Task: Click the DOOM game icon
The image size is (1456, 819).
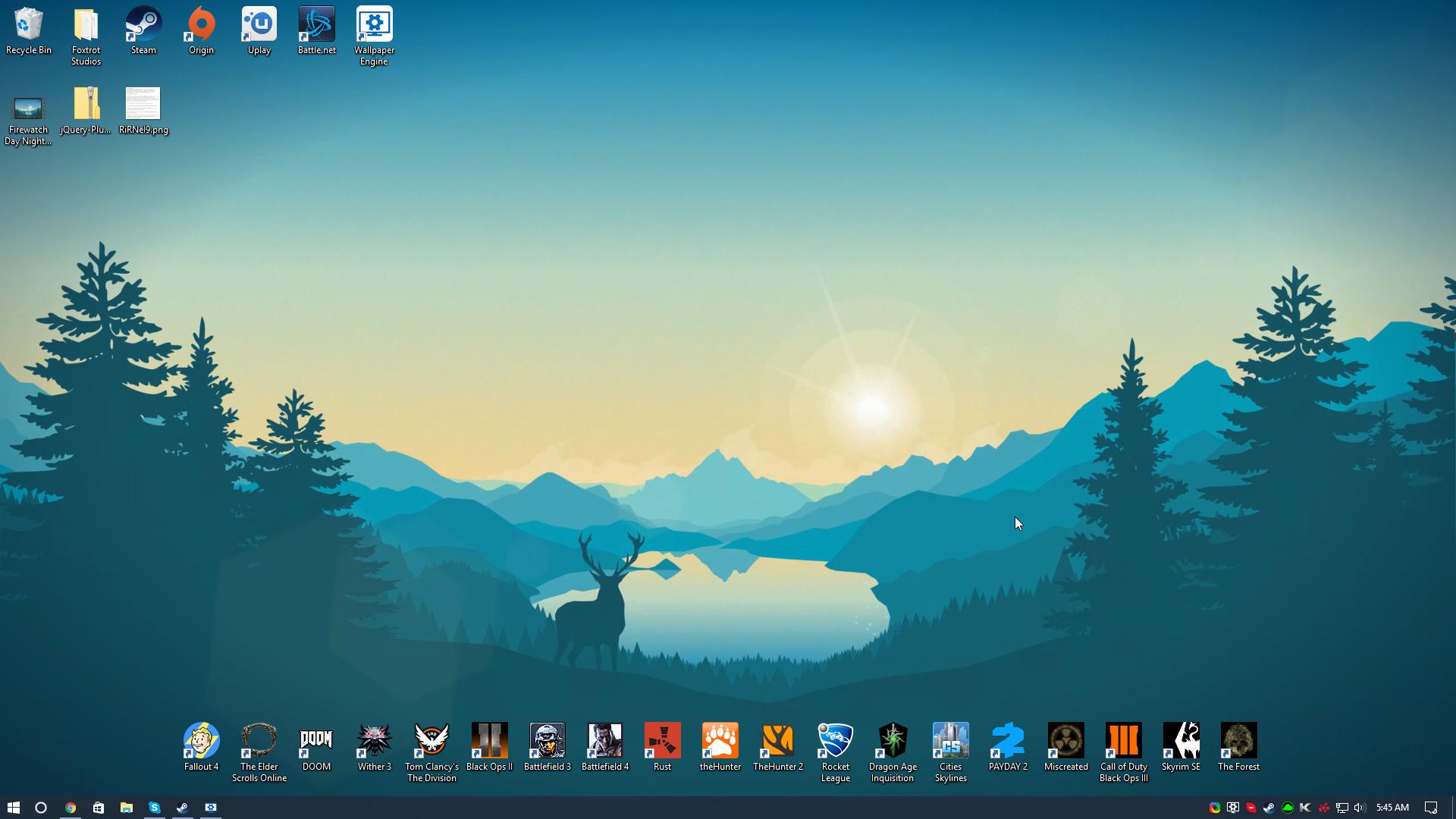Action: tap(316, 741)
